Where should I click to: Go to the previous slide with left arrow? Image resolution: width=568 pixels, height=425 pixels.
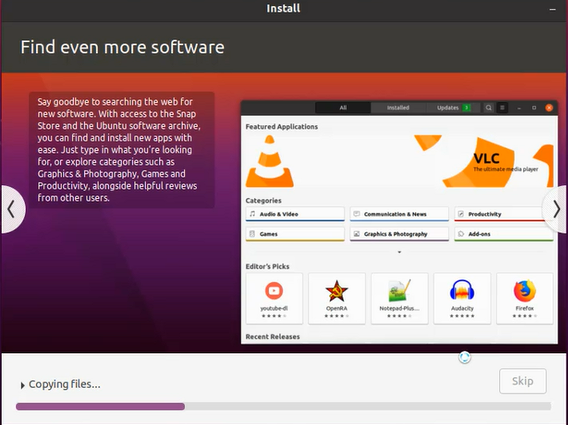[12, 209]
